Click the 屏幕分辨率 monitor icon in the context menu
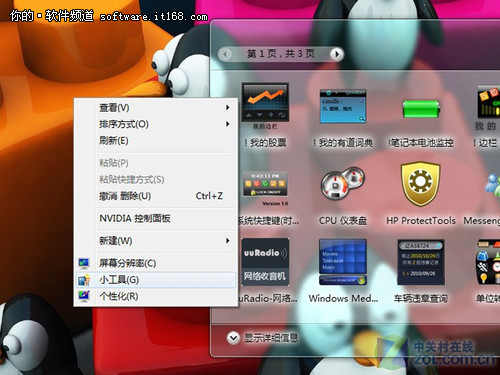The image size is (500, 375). point(83,263)
